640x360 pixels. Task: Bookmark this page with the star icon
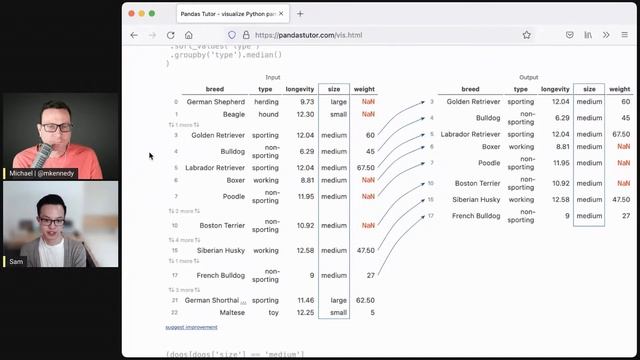[x=527, y=35]
